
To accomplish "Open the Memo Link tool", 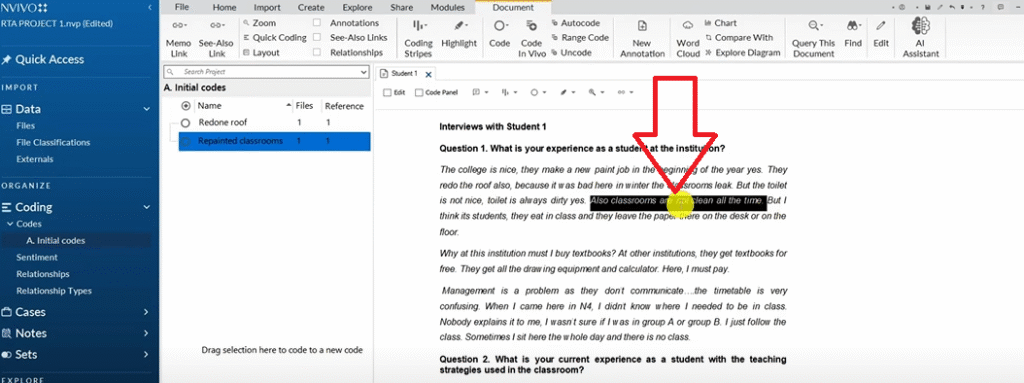I will (x=178, y=38).
